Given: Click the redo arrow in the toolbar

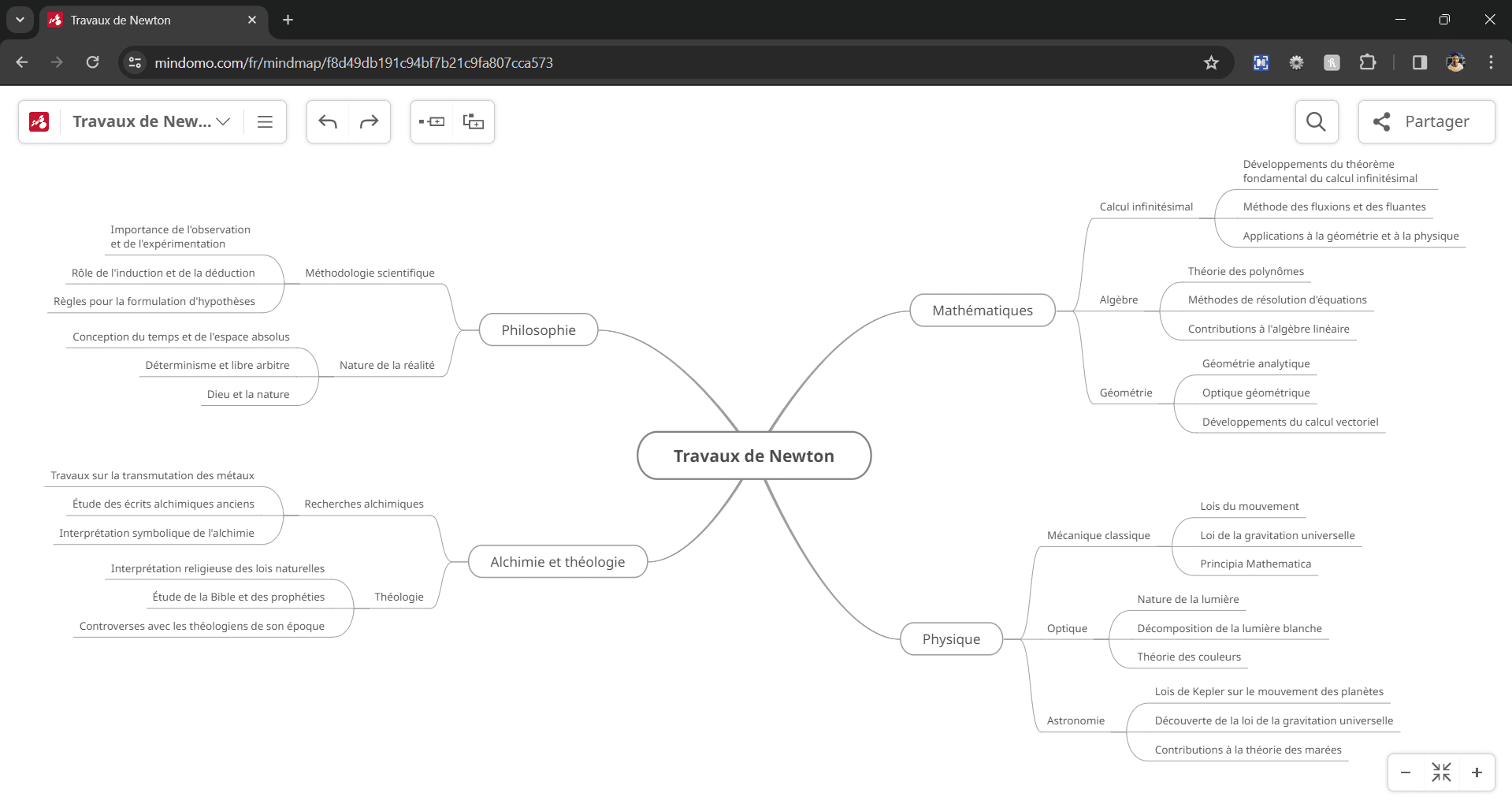Looking at the screenshot, I should click(369, 121).
